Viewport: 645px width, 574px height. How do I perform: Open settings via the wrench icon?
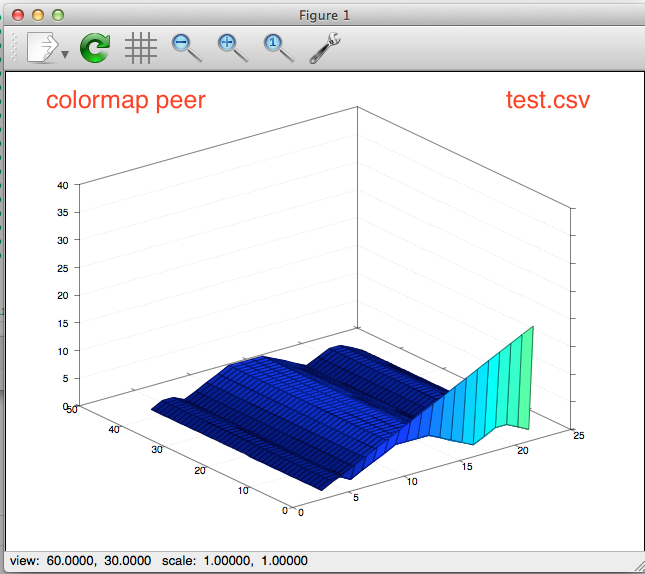[x=325, y=49]
